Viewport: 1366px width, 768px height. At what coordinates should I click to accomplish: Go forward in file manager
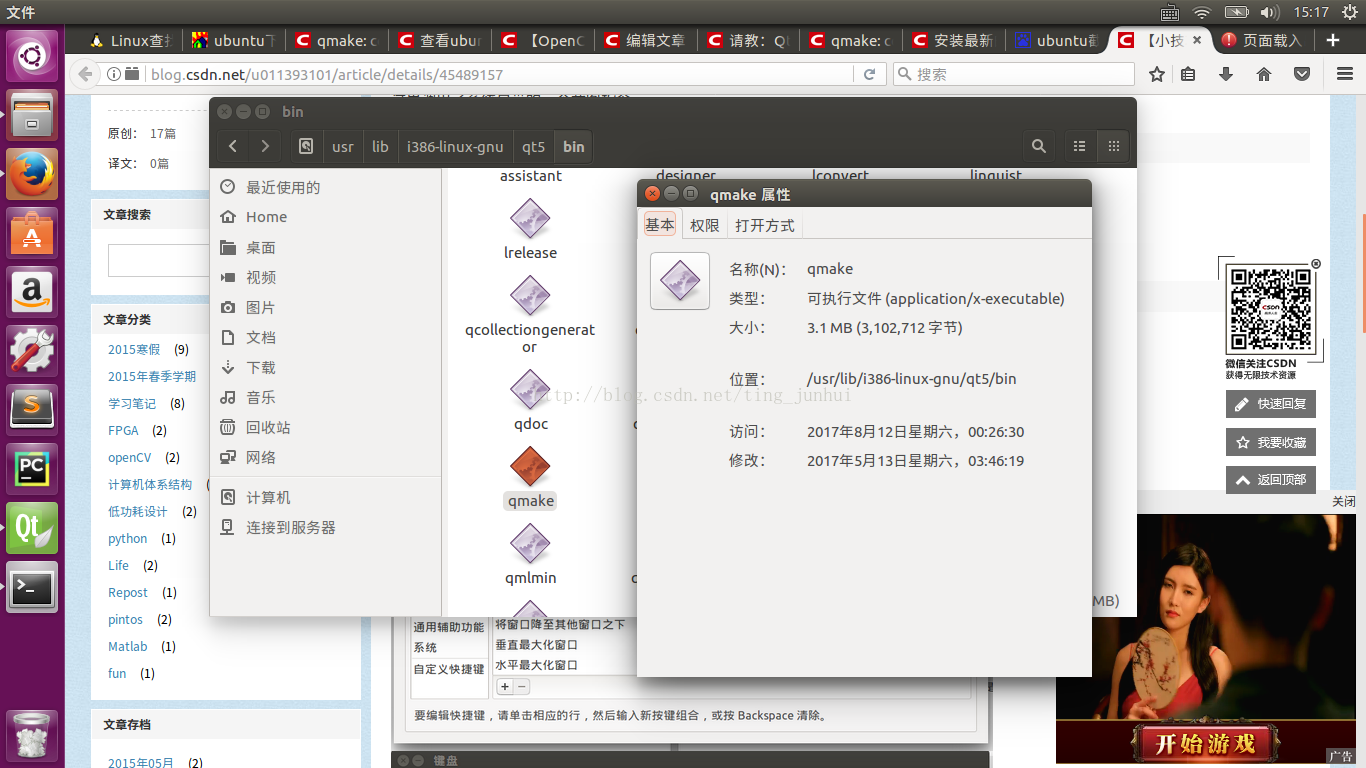click(x=265, y=146)
